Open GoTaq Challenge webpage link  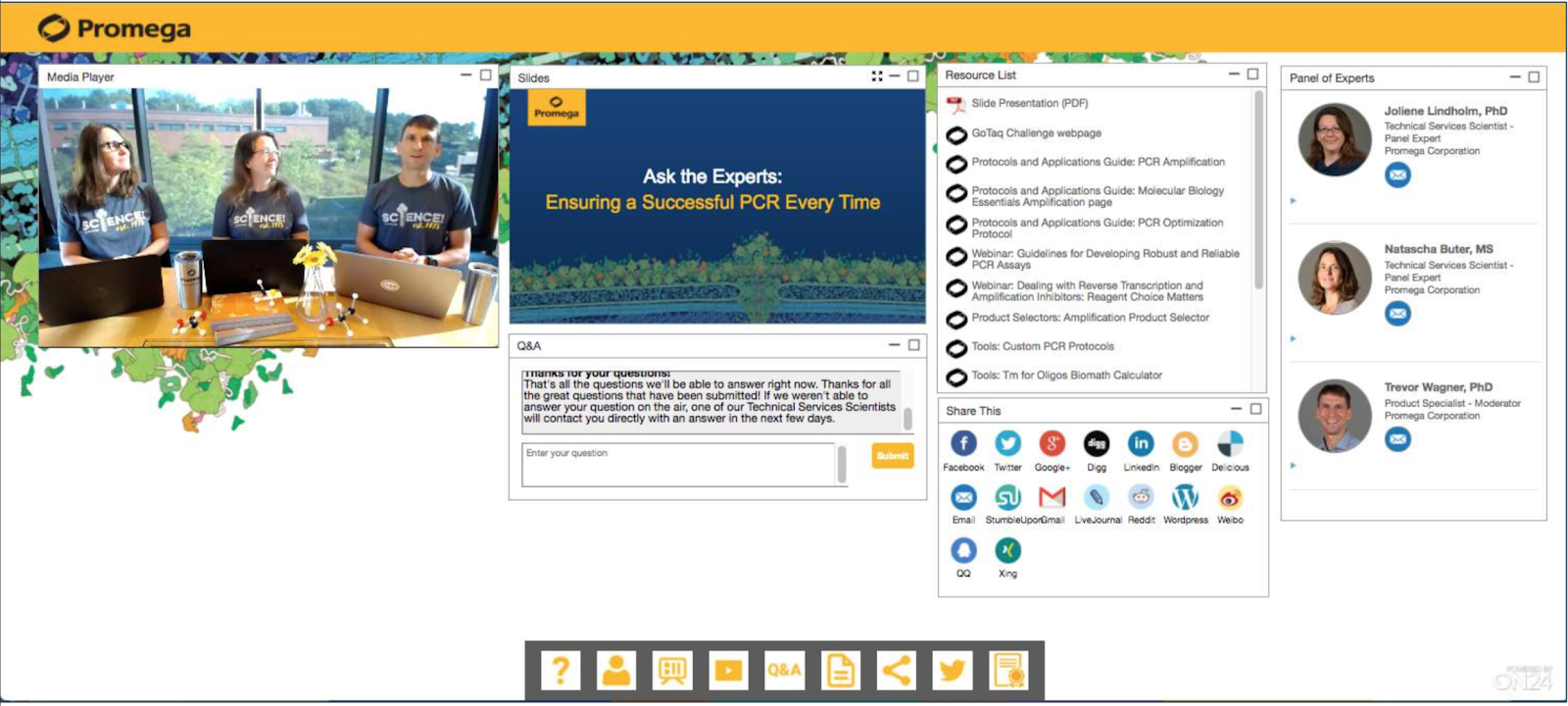click(1036, 133)
